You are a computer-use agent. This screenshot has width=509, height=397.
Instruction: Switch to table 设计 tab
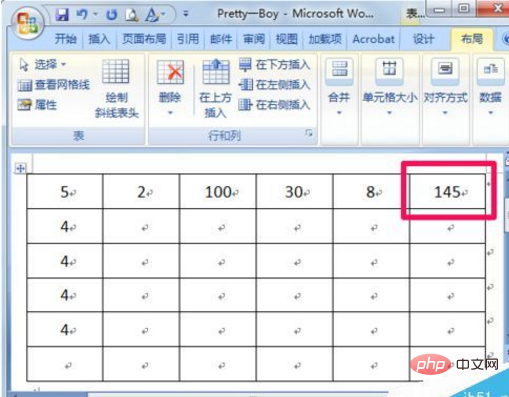[423, 39]
